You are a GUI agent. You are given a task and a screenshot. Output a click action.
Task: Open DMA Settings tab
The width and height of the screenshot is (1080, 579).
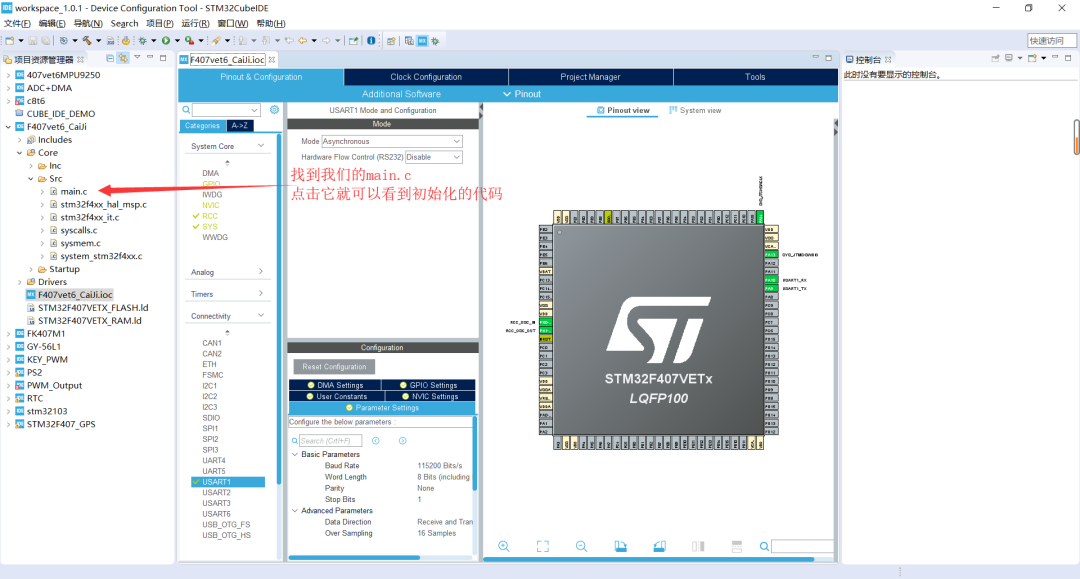coord(335,385)
